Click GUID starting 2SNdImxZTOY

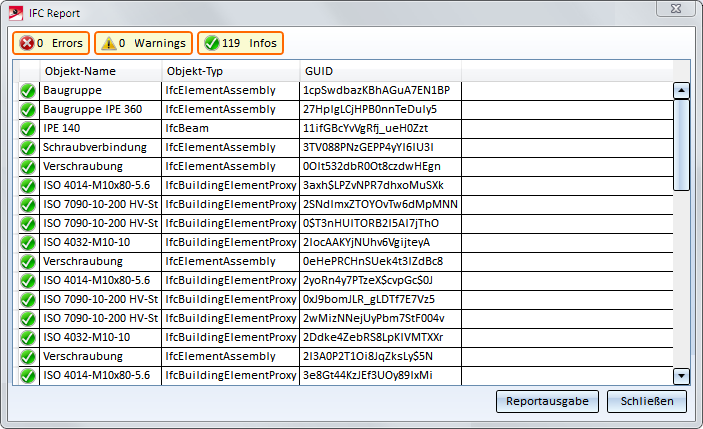click(x=381, y=204)
